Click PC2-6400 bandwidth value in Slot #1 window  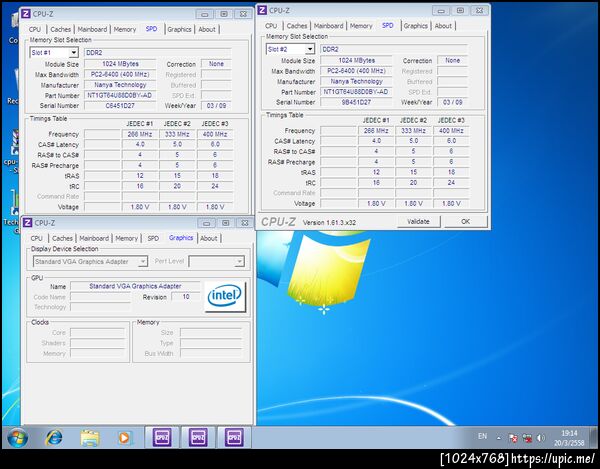pos(120,75)
